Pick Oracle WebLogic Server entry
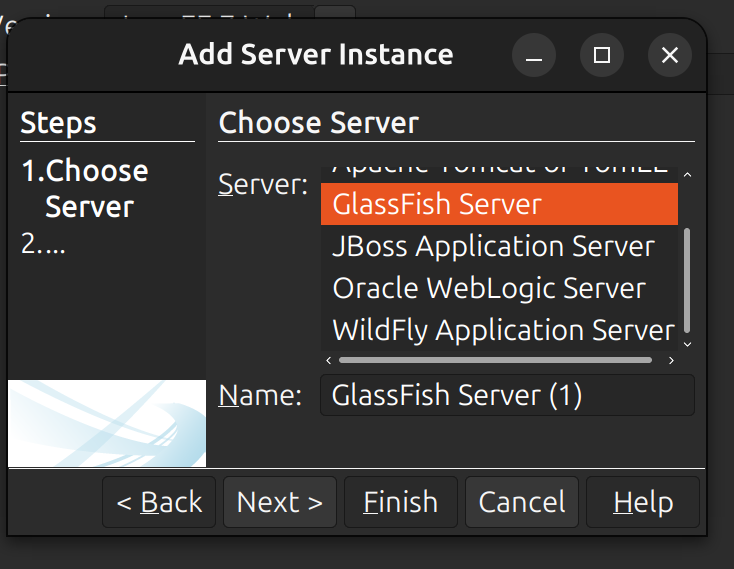734x569 pixels. click(x=499, y=288)
